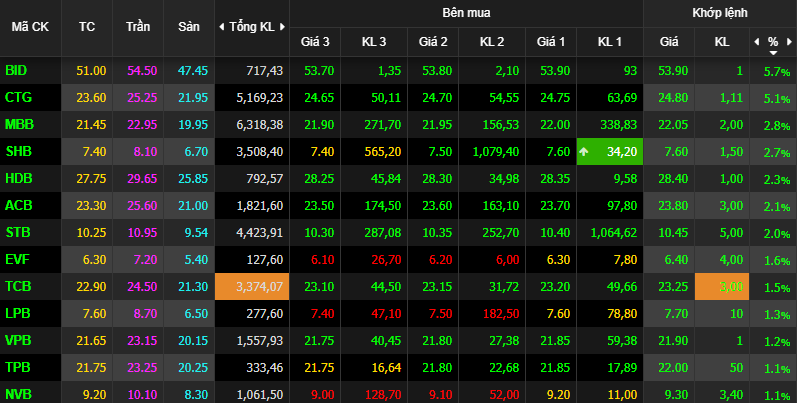The width and height of the screenshot is (797, 403).
Task: Click the Bên mua group header
Action: [x=466, y=13]
